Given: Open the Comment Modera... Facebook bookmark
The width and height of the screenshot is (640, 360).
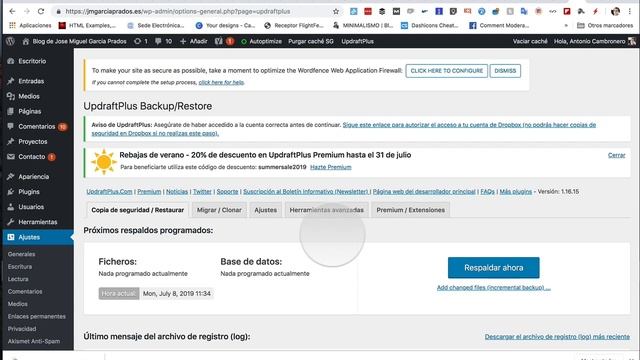Looking at the screenshot, I should click(499, 25).
